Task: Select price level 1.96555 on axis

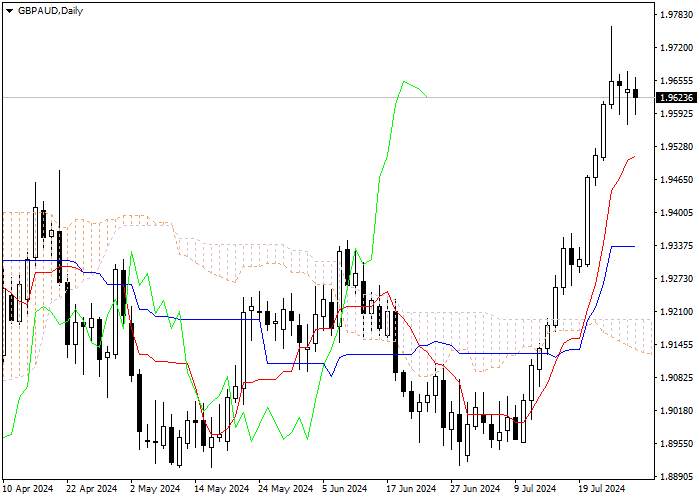Action: coord(676,81)
